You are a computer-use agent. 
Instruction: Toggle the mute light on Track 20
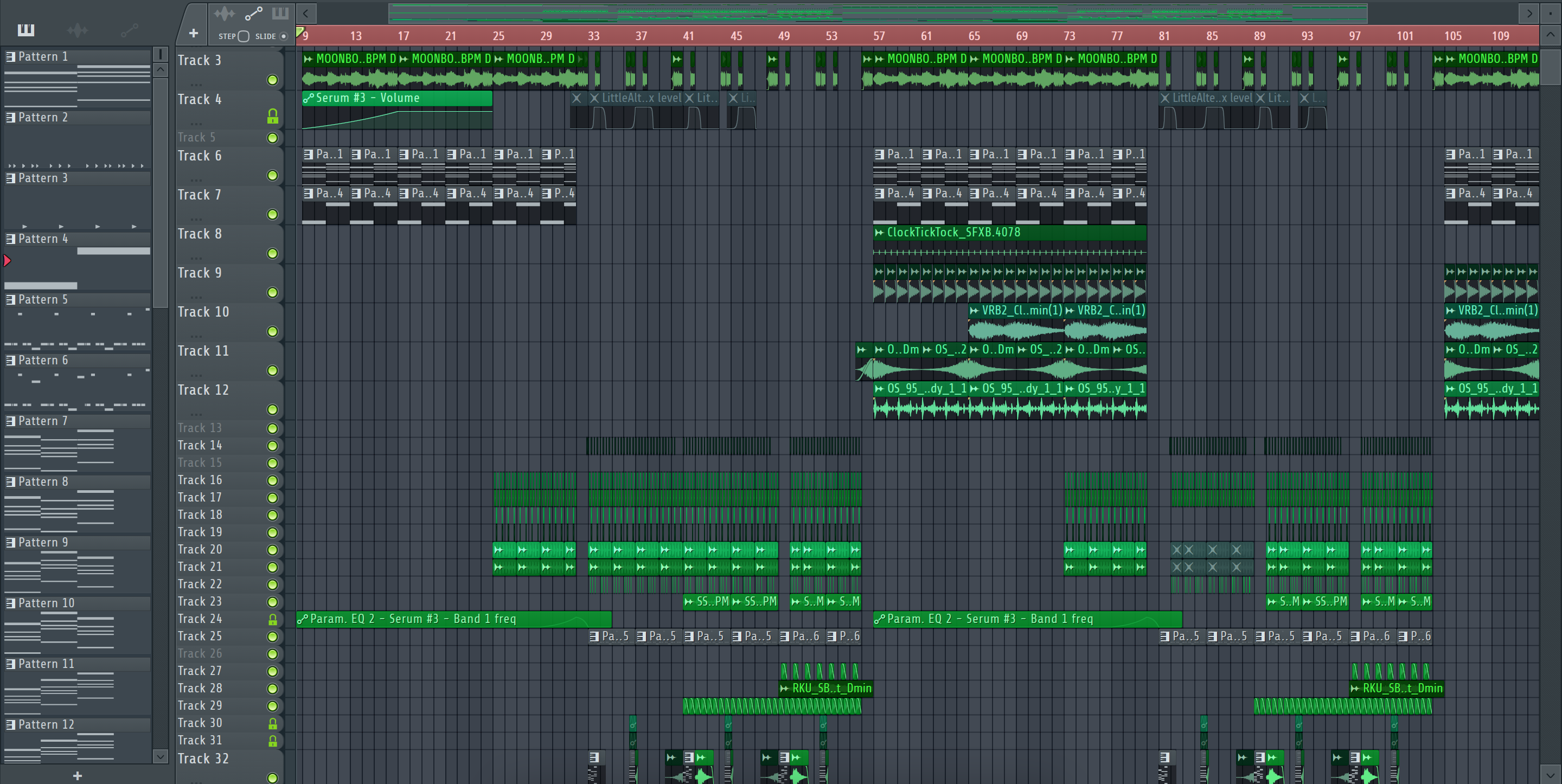pyautogui.click(x=272, y=550)
